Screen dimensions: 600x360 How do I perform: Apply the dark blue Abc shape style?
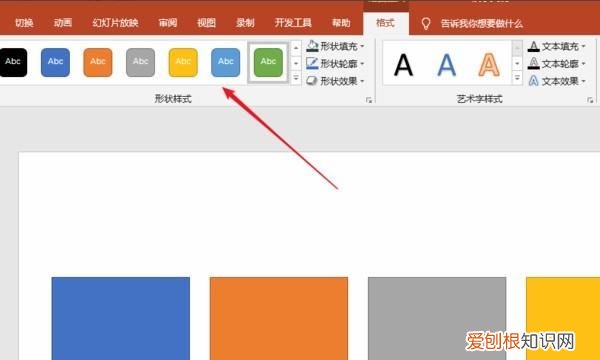pyautogui.click(x=55, y=62)
